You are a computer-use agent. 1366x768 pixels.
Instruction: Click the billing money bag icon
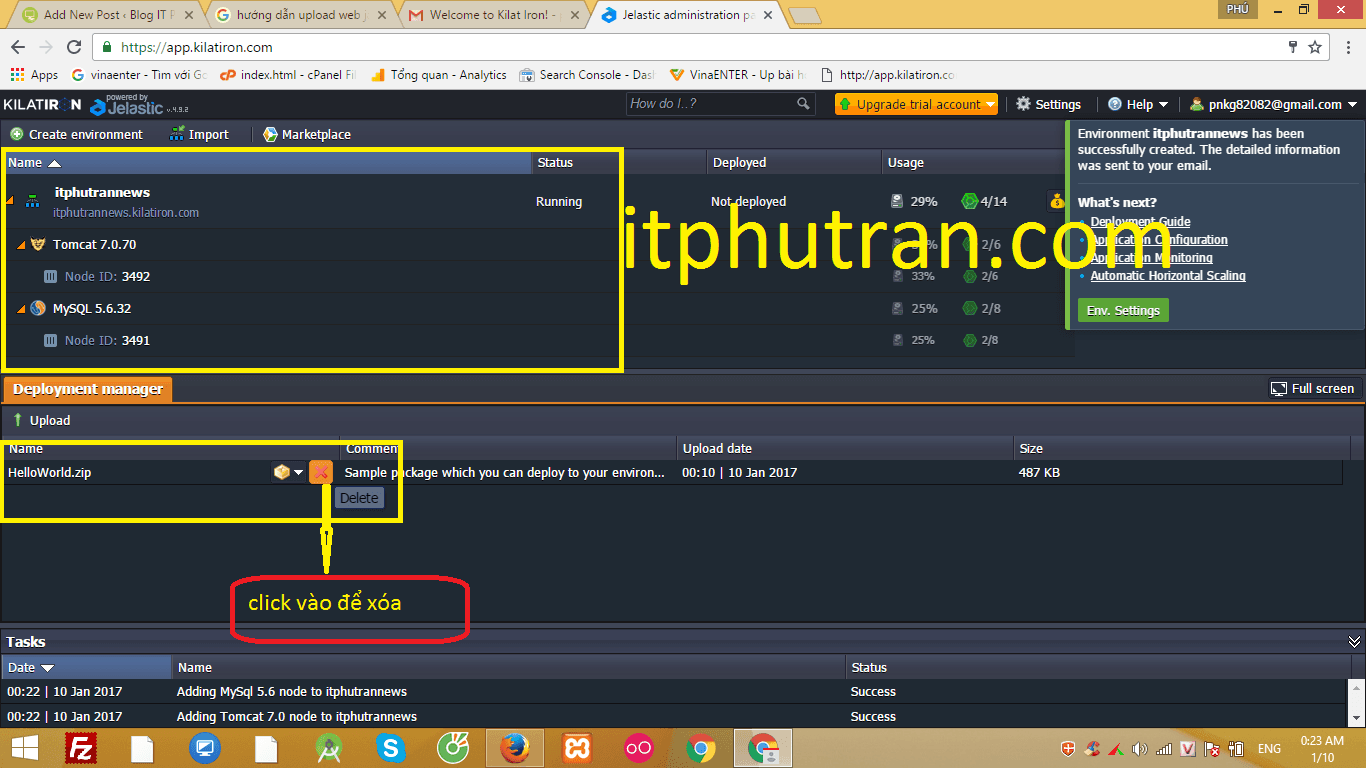click(1057, 201)
